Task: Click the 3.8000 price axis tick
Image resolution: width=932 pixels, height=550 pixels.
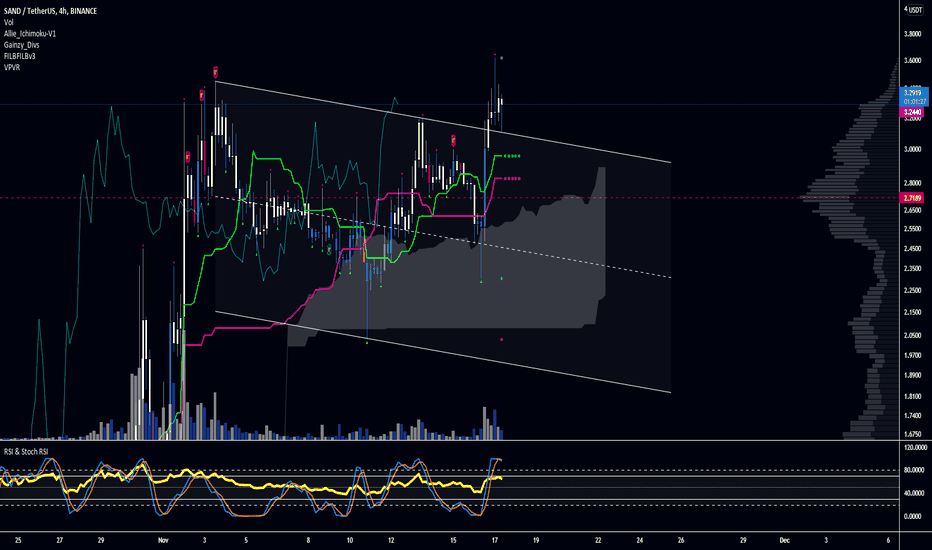Action: coord(912,34)
